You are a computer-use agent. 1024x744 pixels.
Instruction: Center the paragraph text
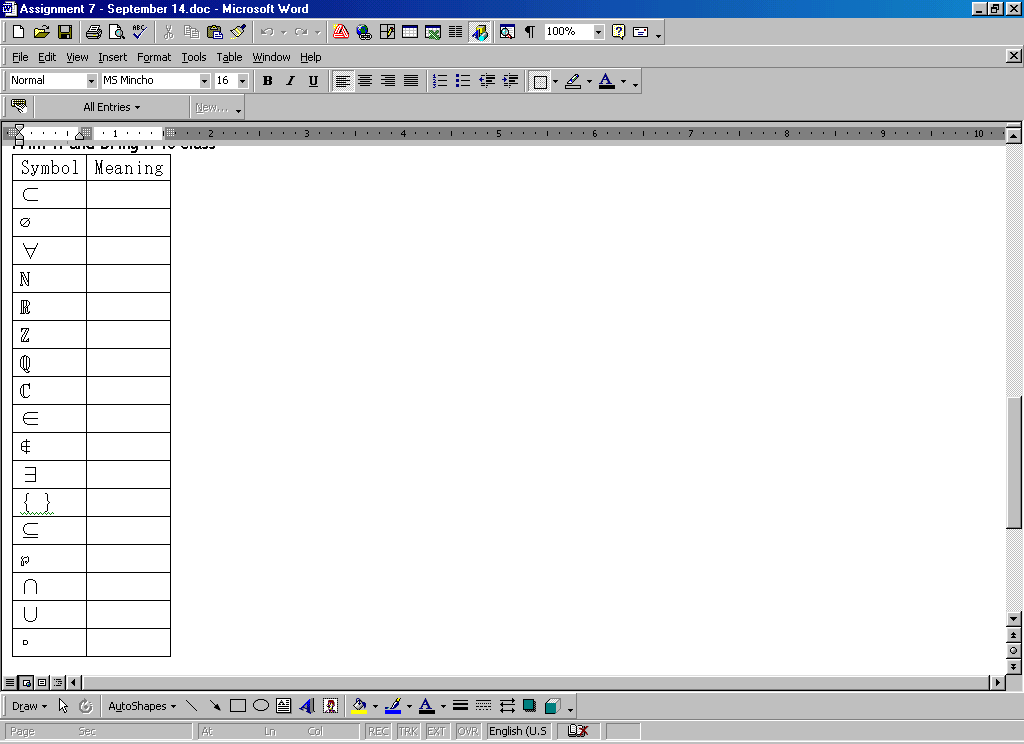[x=365, y=81]
